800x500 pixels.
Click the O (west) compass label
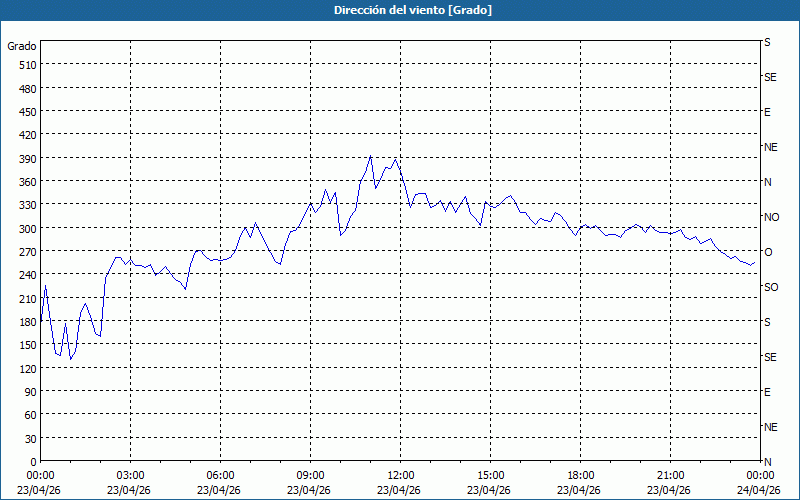[x=768, y=252]
